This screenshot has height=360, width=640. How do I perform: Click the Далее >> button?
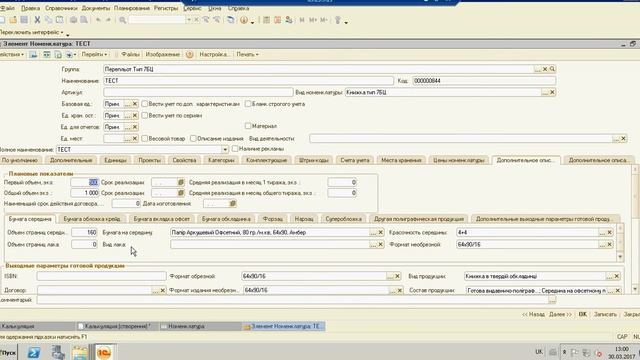560,314
